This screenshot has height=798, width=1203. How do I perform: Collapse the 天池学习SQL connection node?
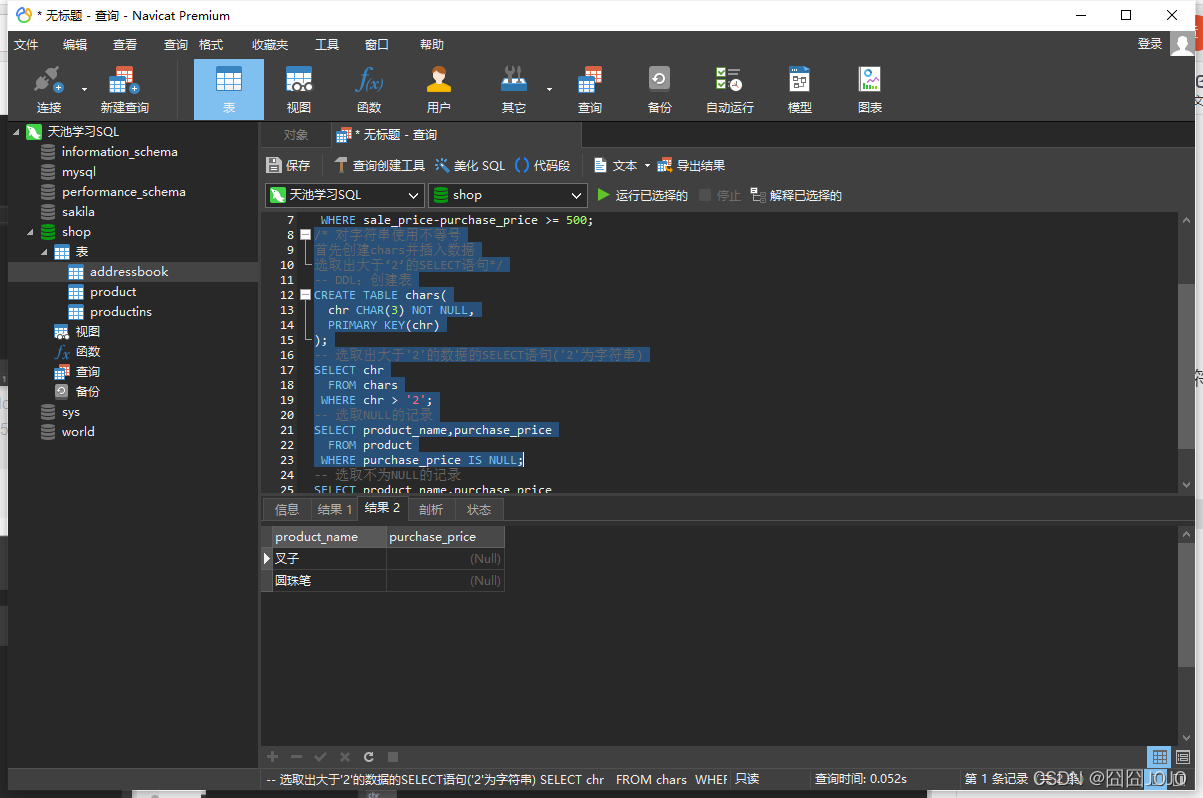coord(16,132)
